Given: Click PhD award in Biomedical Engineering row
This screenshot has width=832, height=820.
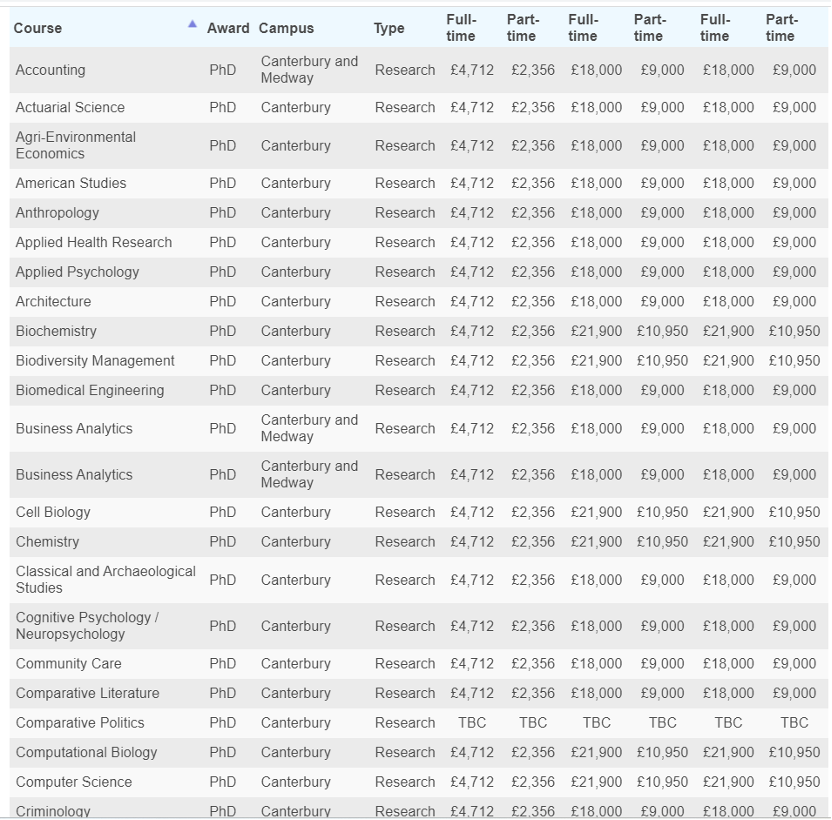Looking at the screenshot, I should [x=223, y=391].
